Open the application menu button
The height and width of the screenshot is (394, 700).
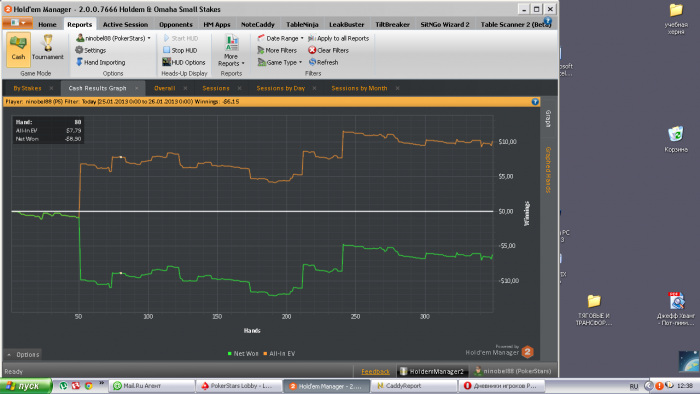pyautogui.click(x=17, y=23)
